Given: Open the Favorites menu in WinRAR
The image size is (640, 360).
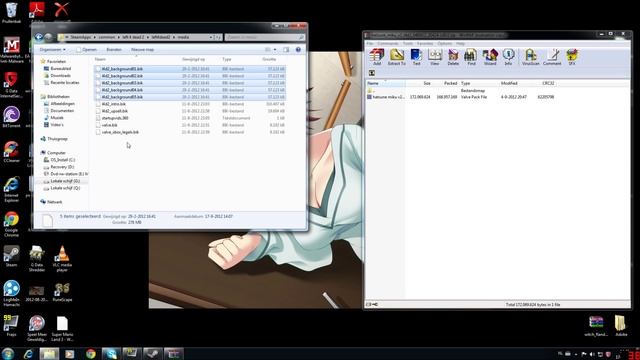Looking at the screenshot, I should [x=425, y=43].
